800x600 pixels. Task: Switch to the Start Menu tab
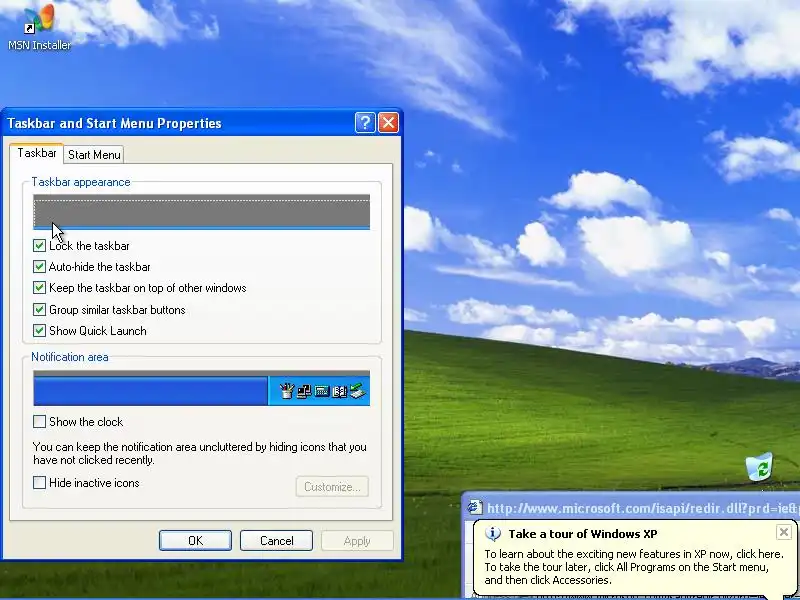94,155
